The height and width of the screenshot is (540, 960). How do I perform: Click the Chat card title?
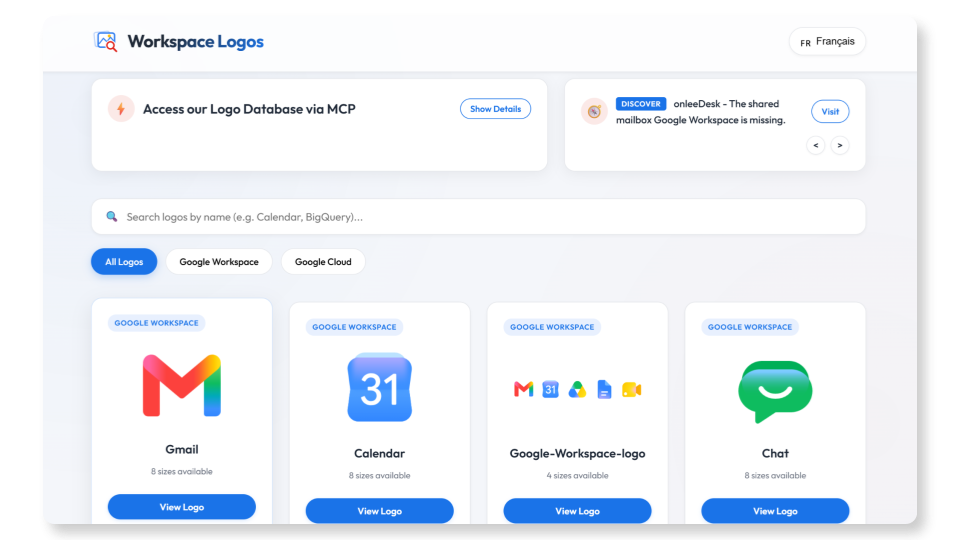(x=775, y=454)
